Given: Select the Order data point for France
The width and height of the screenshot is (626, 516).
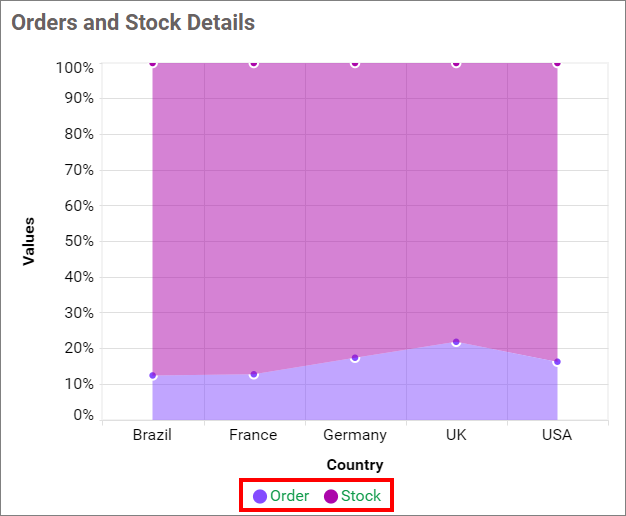Looking at the screenshot, I should 254,374.
